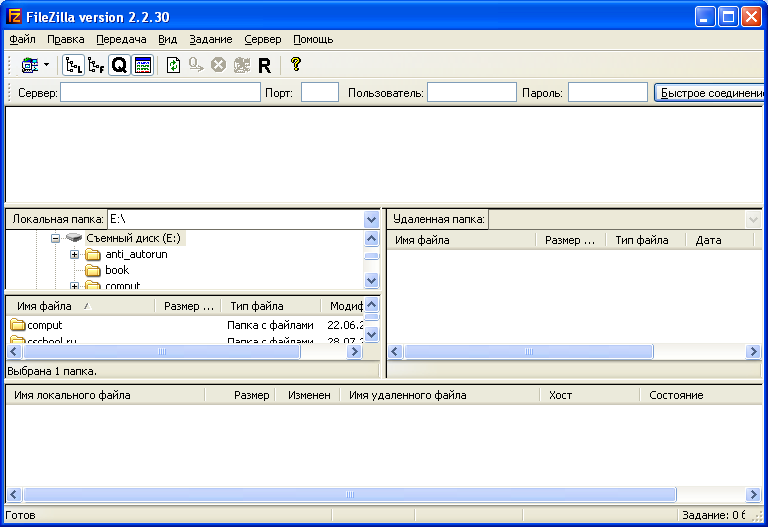Toggle the transfer queue Q icon
Image resolution: width=768 pixels, height=527 pixels.
click(119, 65)
